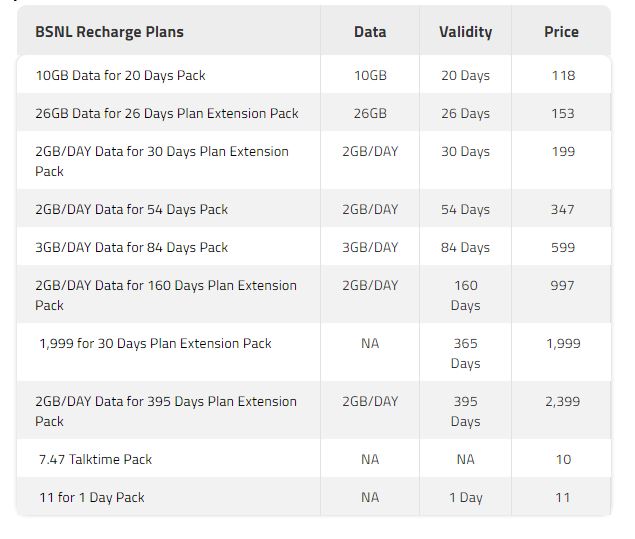Click 3GB/DAY Data for 84 Days Pack
The image size is (635, 539).
(131, 247)
